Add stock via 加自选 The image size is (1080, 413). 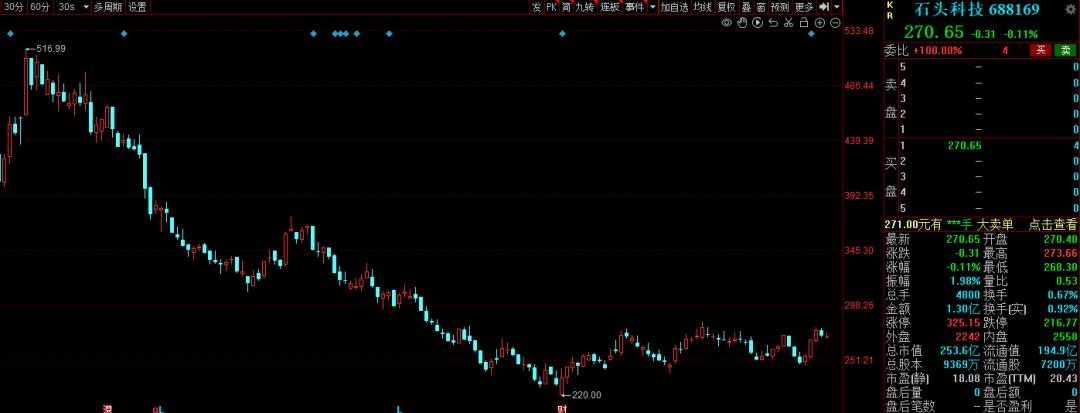[x=674, y=7]
